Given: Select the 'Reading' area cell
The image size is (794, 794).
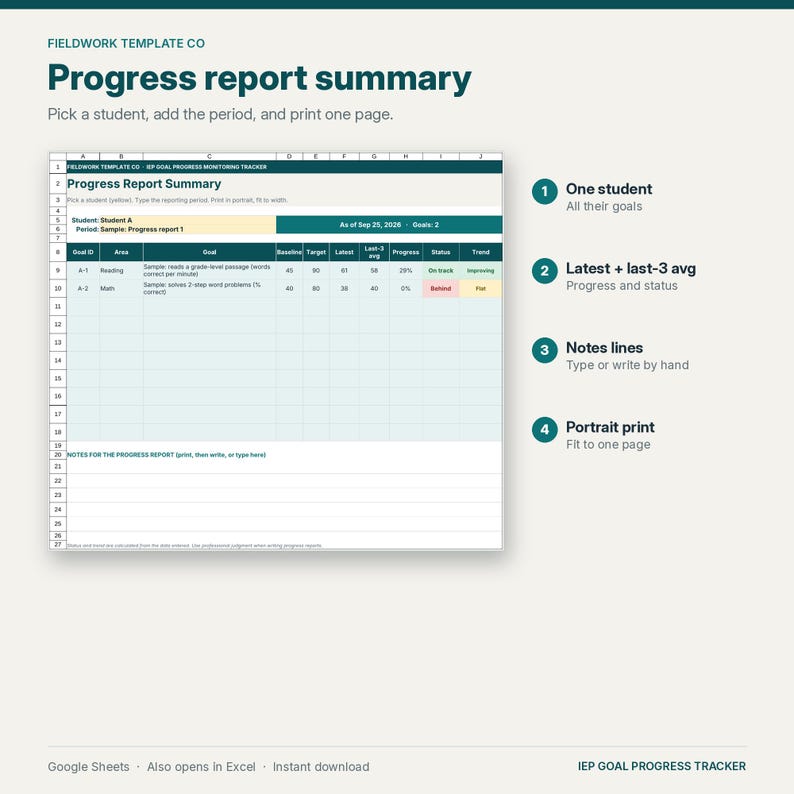Looking at the screenshot, I should click(122, 270).
